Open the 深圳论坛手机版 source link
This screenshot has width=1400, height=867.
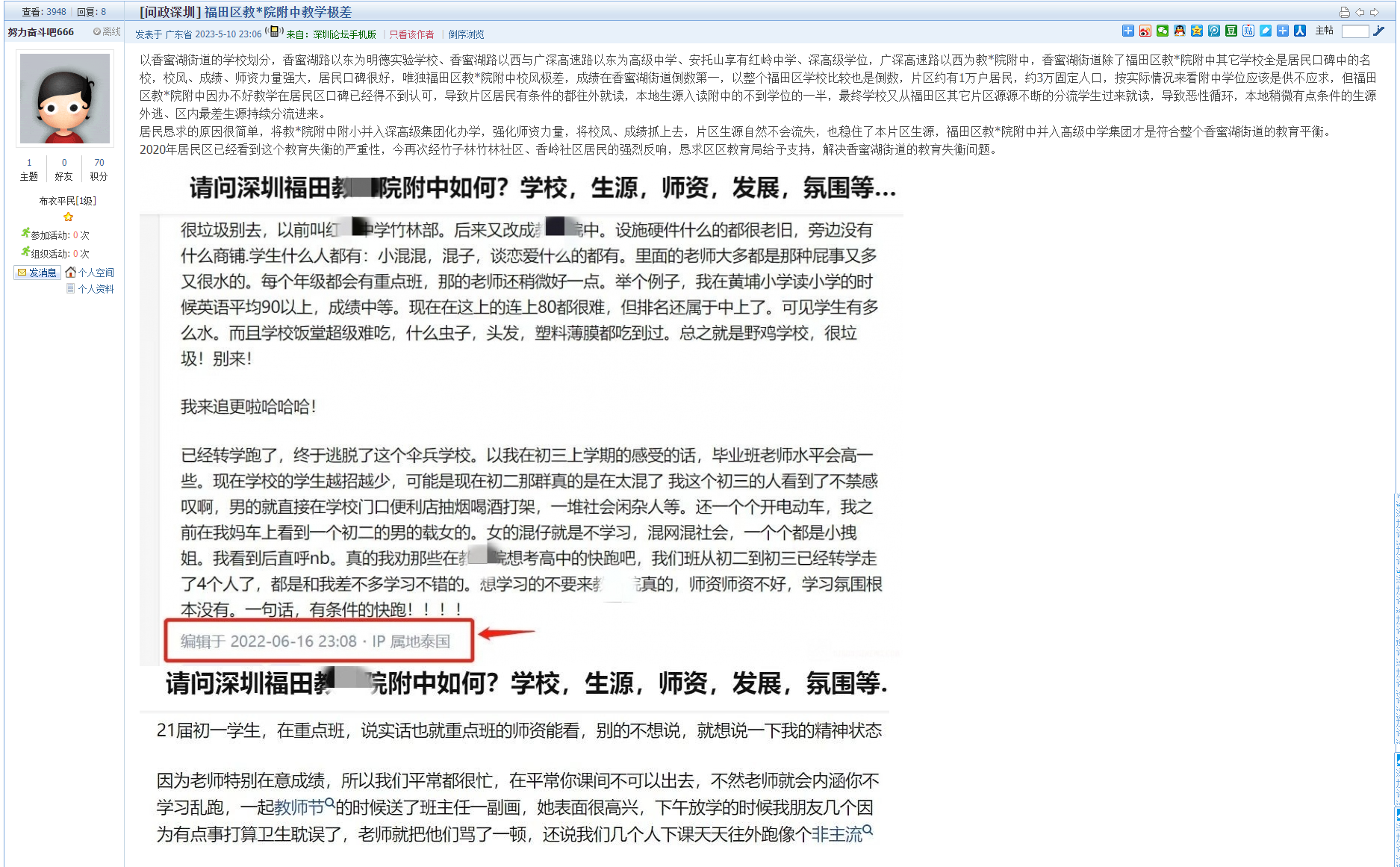coord(344,34)
